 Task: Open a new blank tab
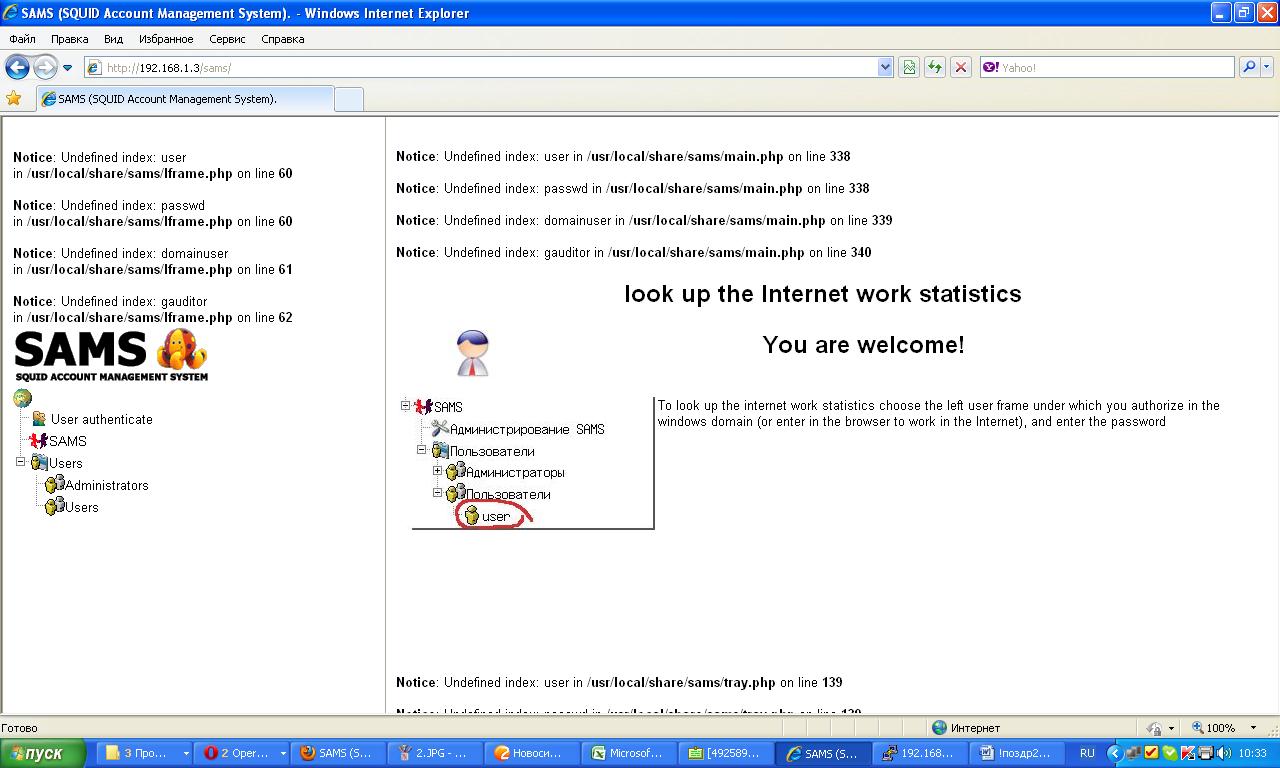pos(348,99)
